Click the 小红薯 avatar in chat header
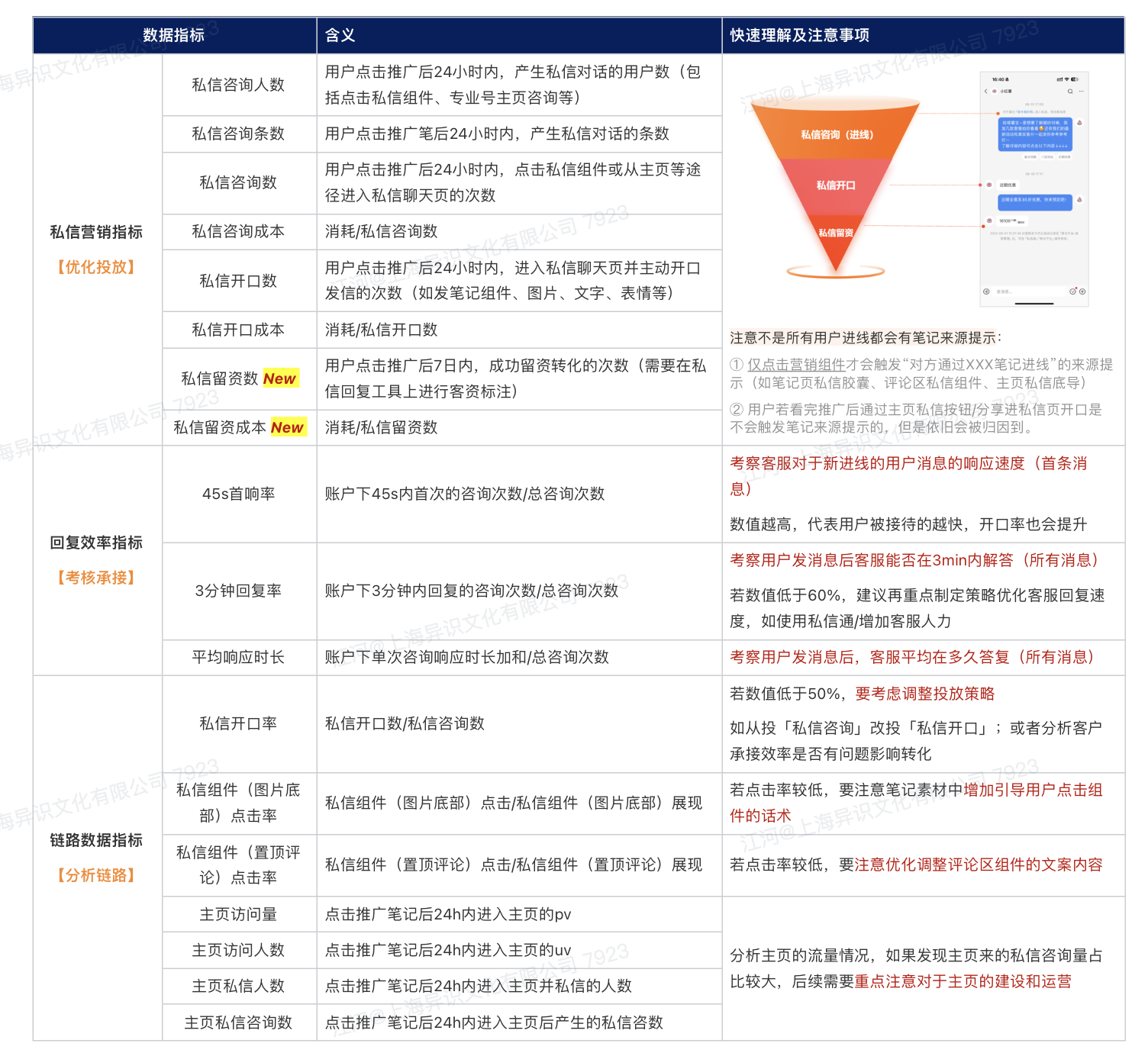This screenshot has width=1148, height=1053. pyautogui.click(x=995, y=91)
